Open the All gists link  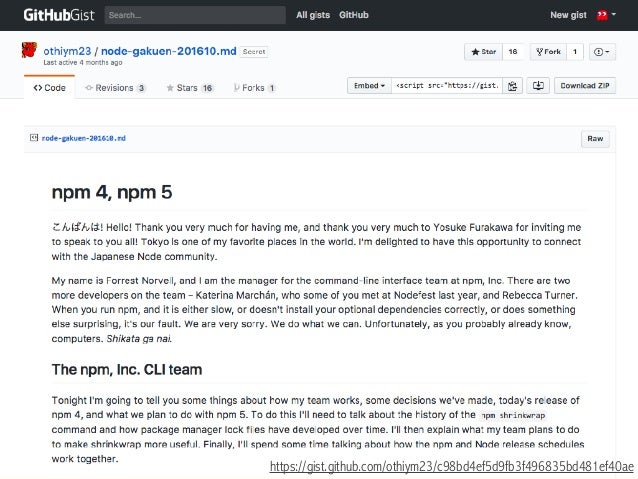pos(313,15)
